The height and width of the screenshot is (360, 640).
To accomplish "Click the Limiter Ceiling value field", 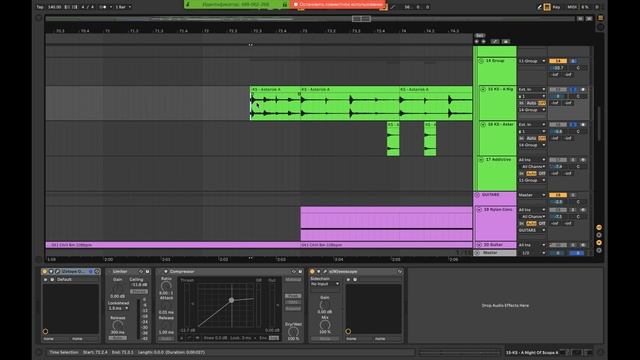I will point(139,285).
